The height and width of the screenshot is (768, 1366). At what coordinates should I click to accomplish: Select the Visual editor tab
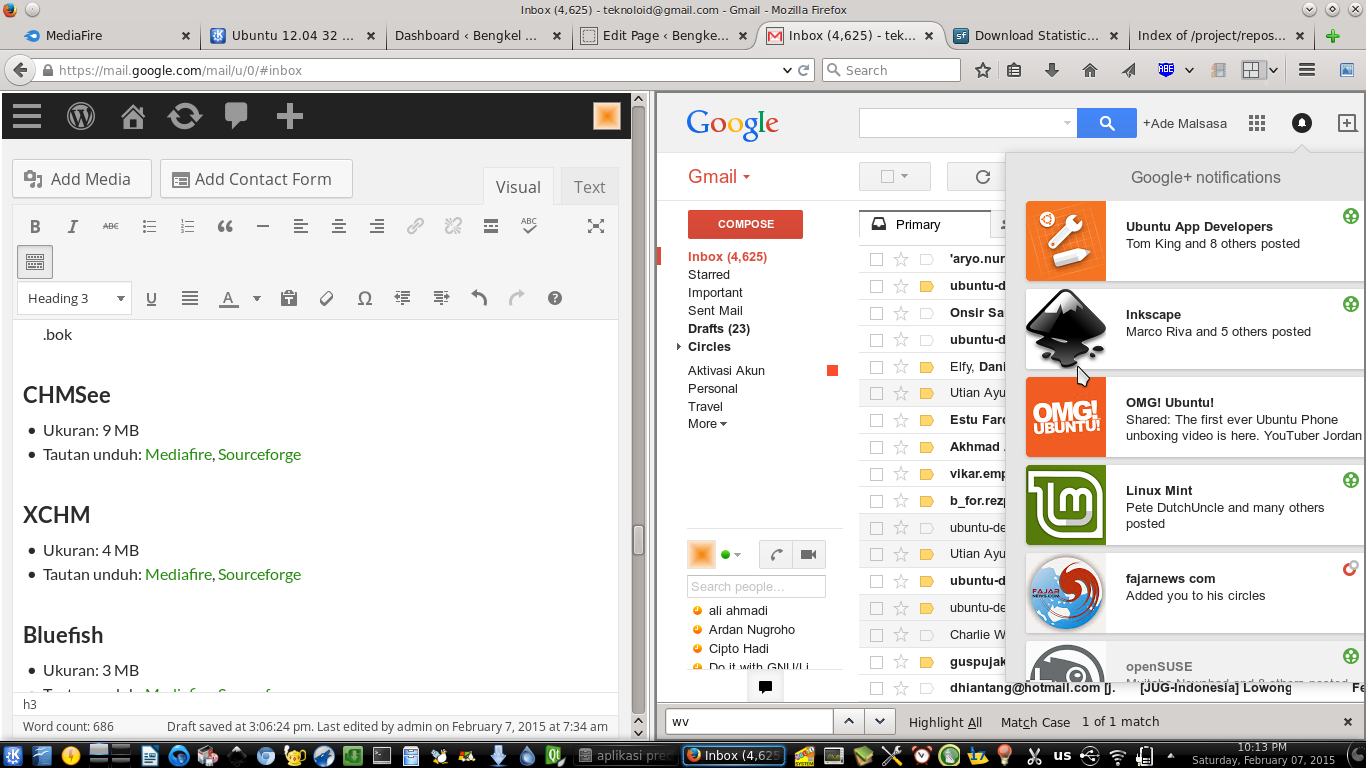(x=518, y=187)
